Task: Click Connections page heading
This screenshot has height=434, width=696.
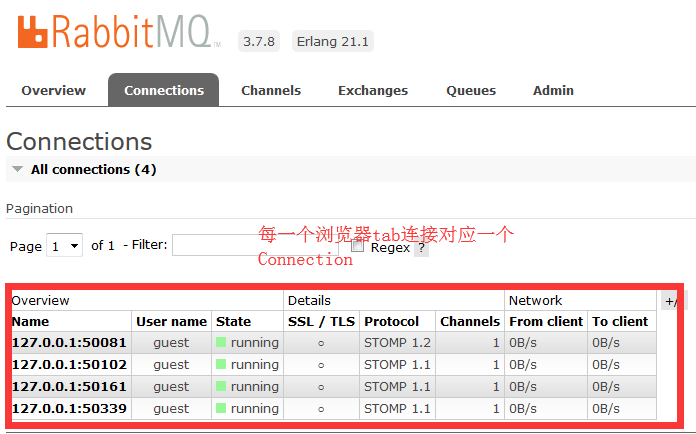Action: coord(79,142)
